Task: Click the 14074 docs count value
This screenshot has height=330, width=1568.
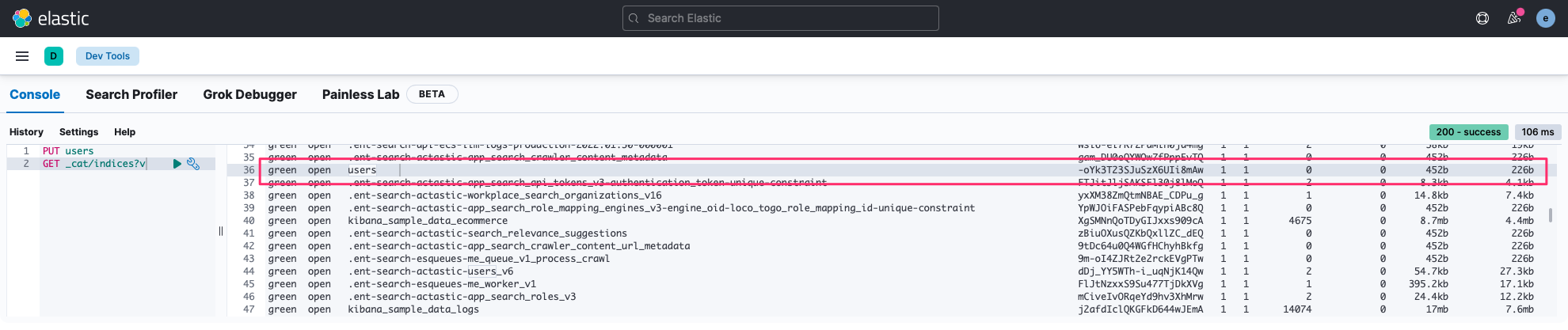Action: pyautogui.click(x=1297, y=309)
